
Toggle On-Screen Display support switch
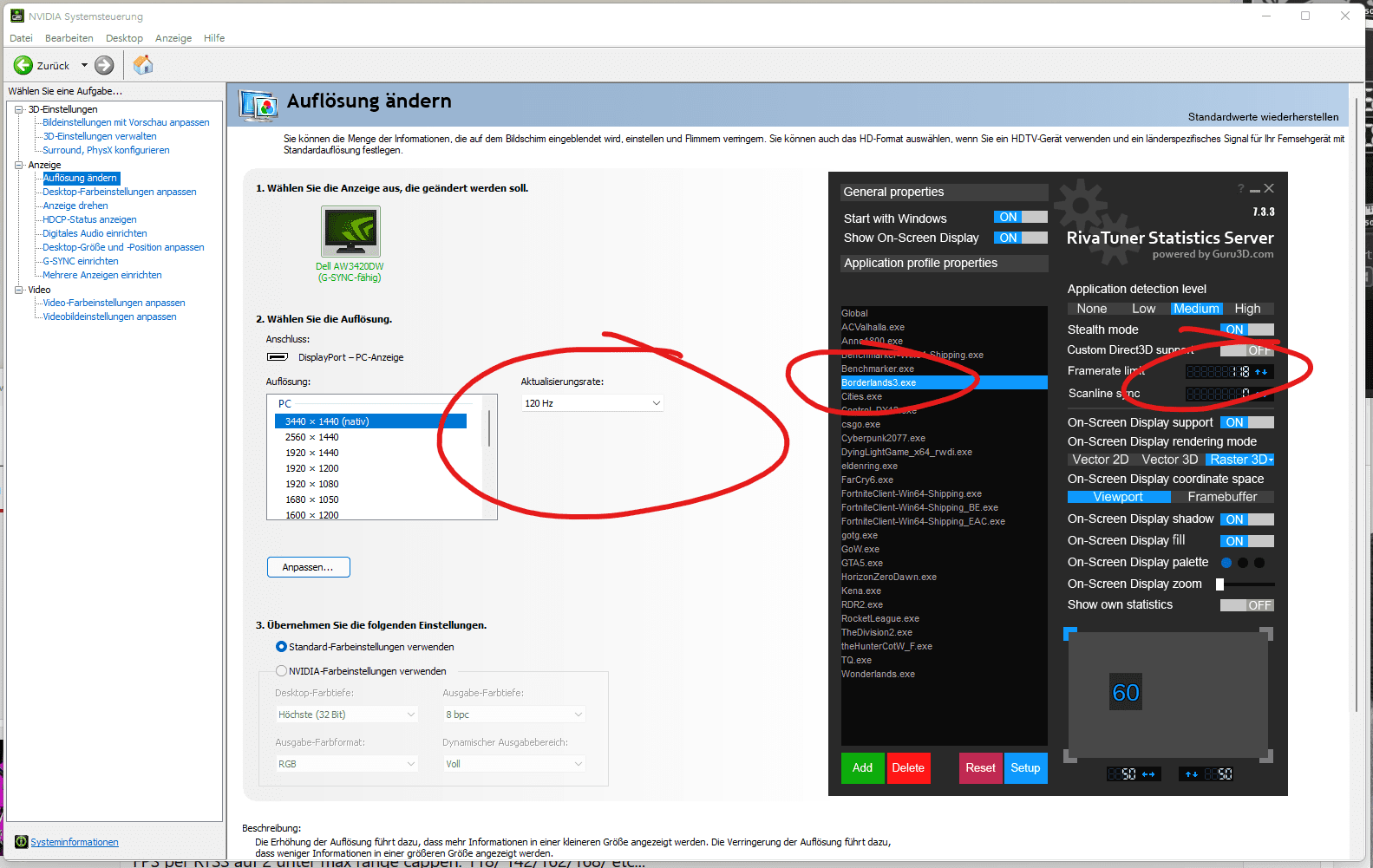[1247, 422]
